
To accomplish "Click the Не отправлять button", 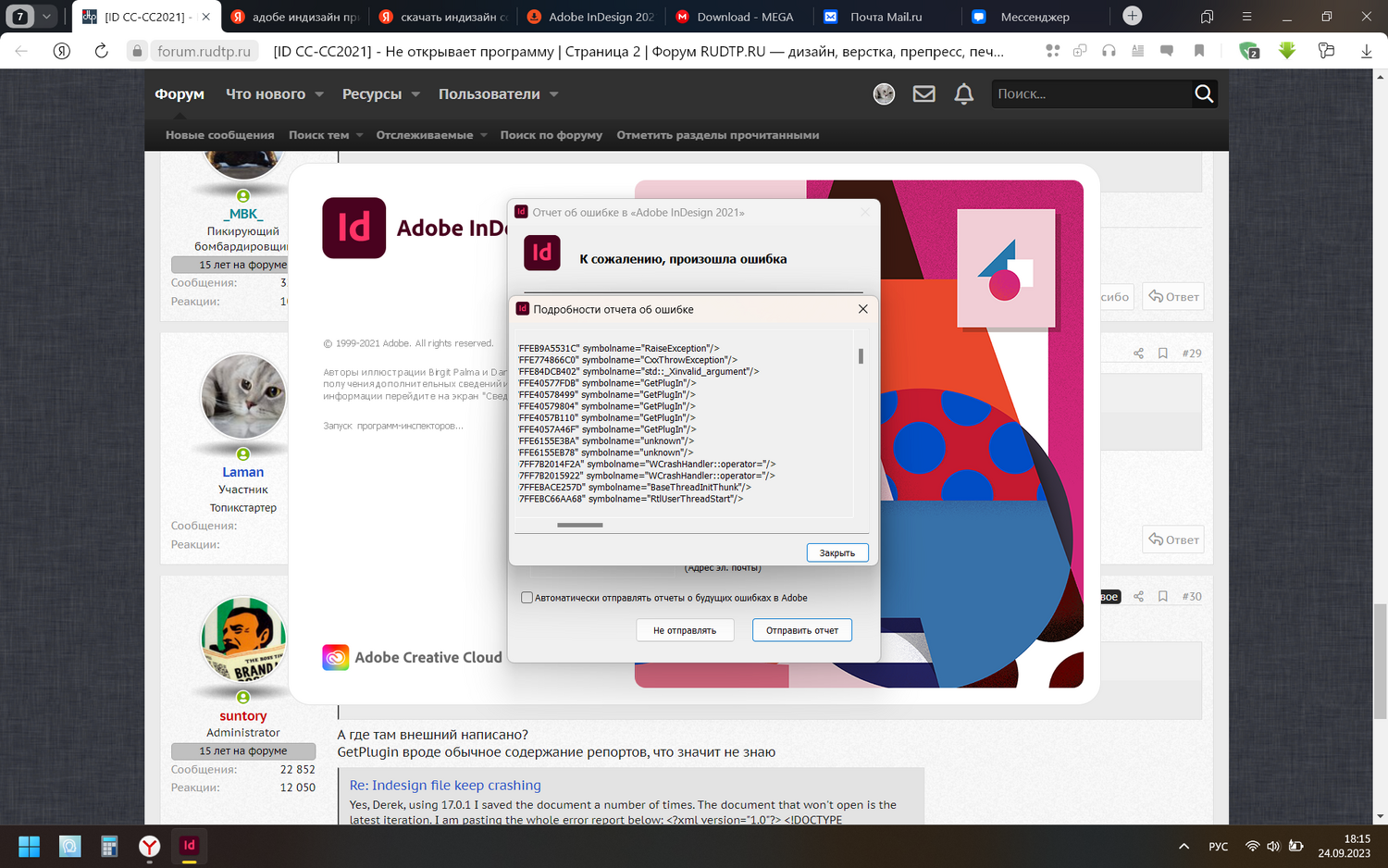I will 685,630.
